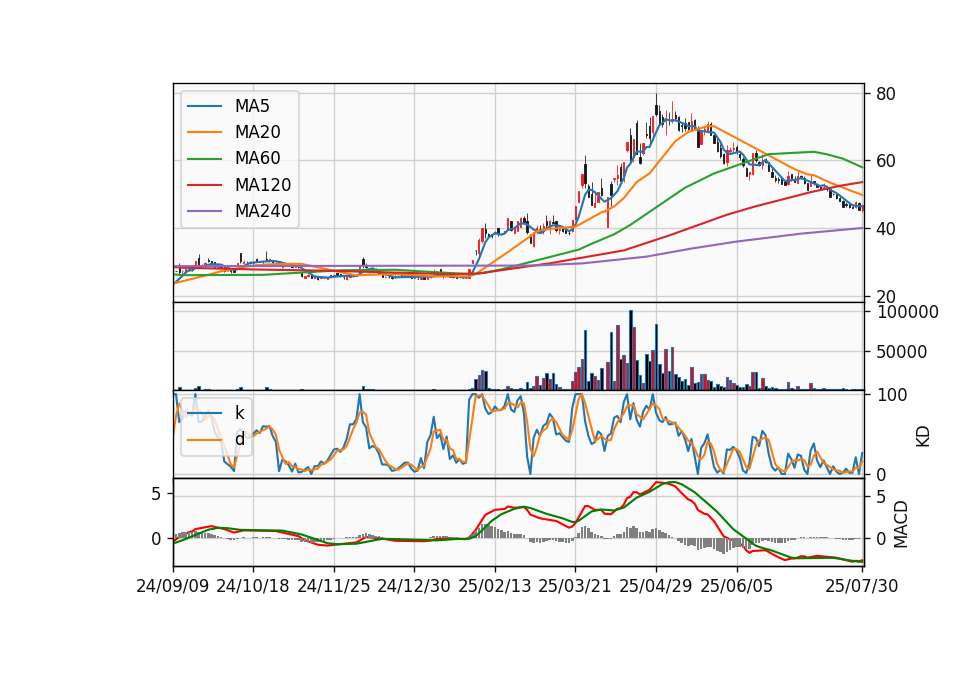Viewport: 960px width, 690px height.
Task: Click the price axis value 60
Action: tap(886, 162)
